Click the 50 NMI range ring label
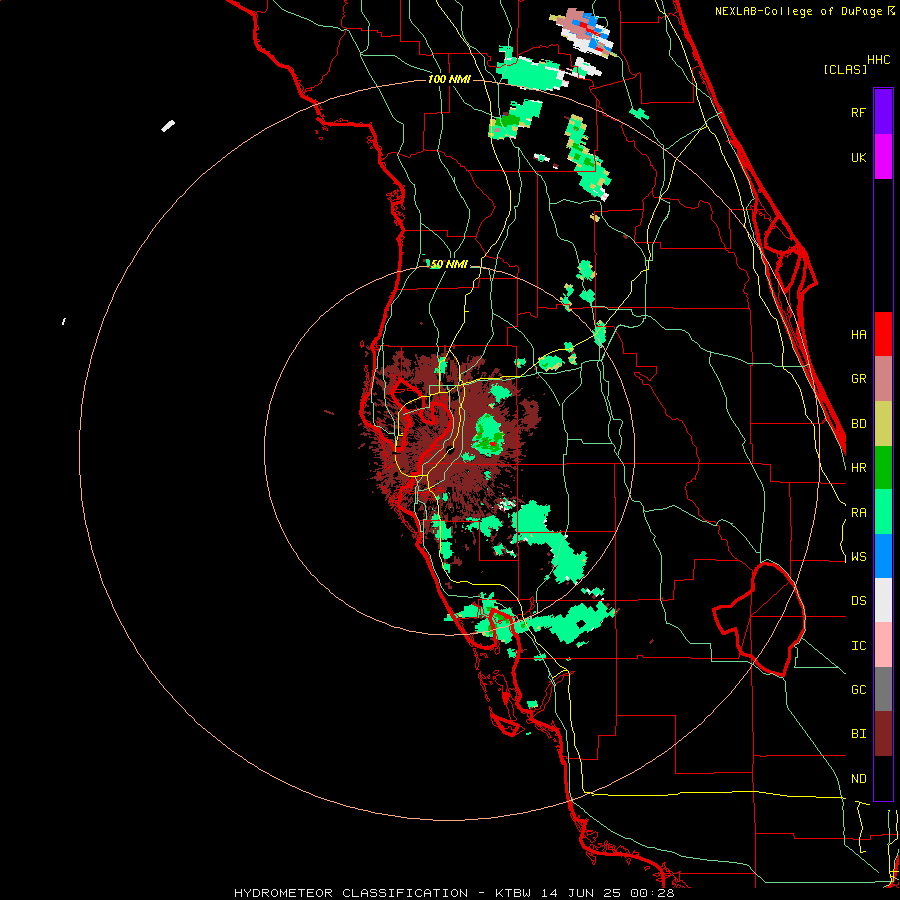This screenshot has width=900, height=900. point(449,264)
